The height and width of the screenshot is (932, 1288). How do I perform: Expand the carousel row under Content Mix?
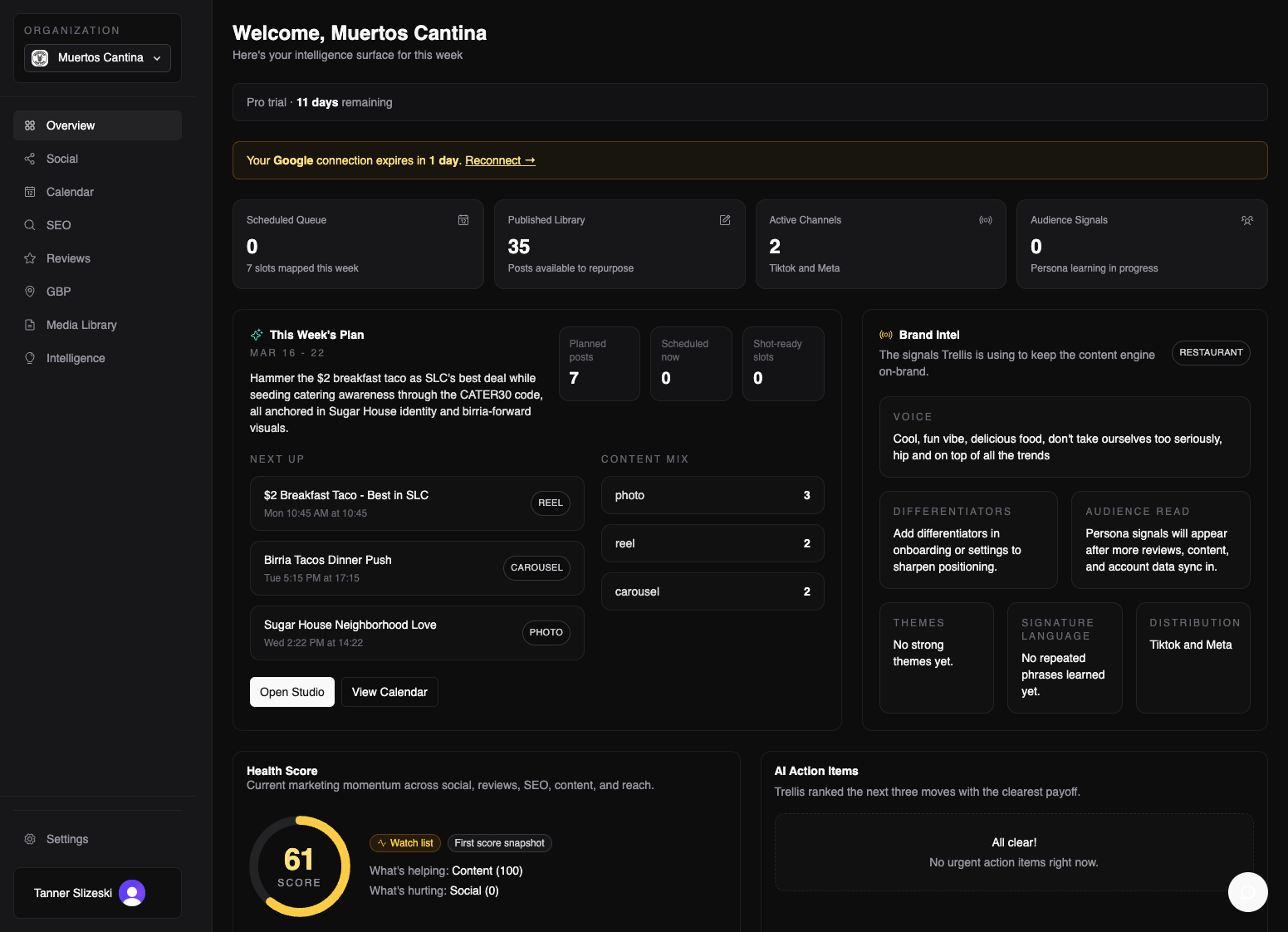point(712,591)
